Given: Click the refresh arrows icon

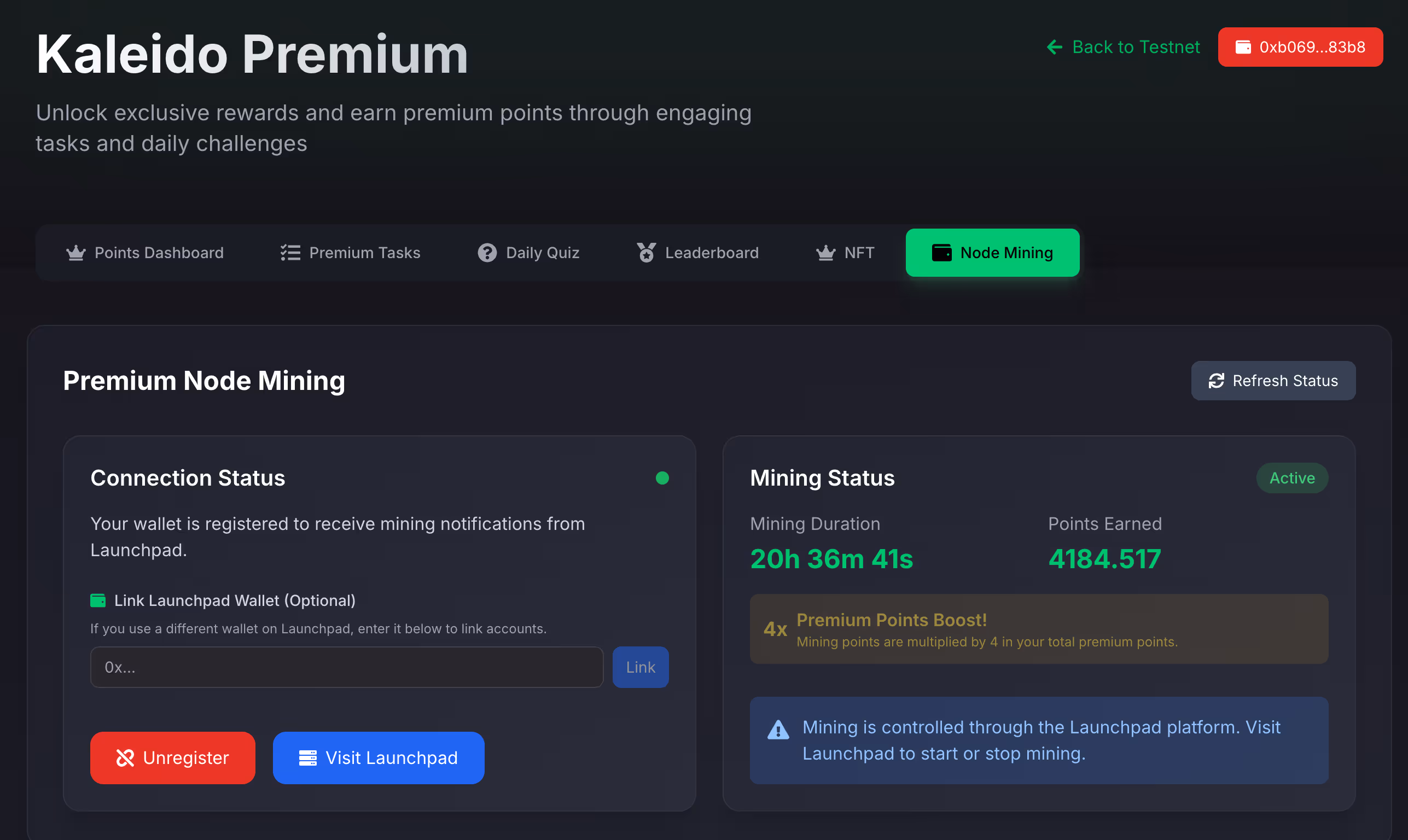Looking at the screenshot, I should click(x=1216, y=381).
